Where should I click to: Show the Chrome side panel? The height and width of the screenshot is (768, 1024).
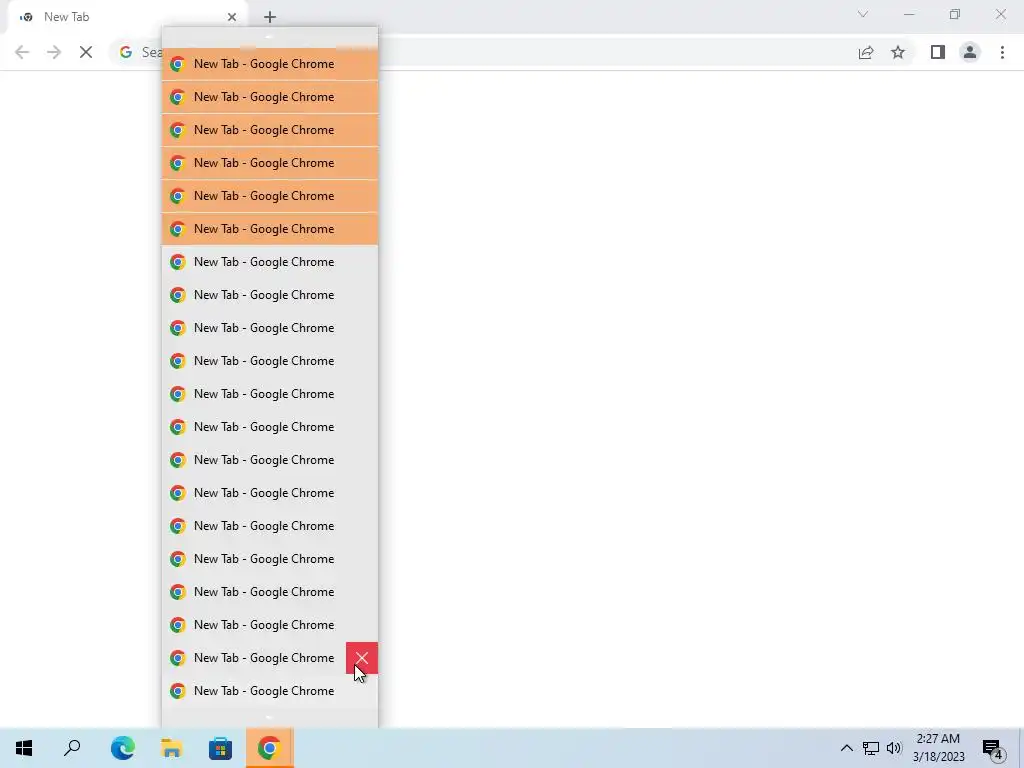pos(938,52)
